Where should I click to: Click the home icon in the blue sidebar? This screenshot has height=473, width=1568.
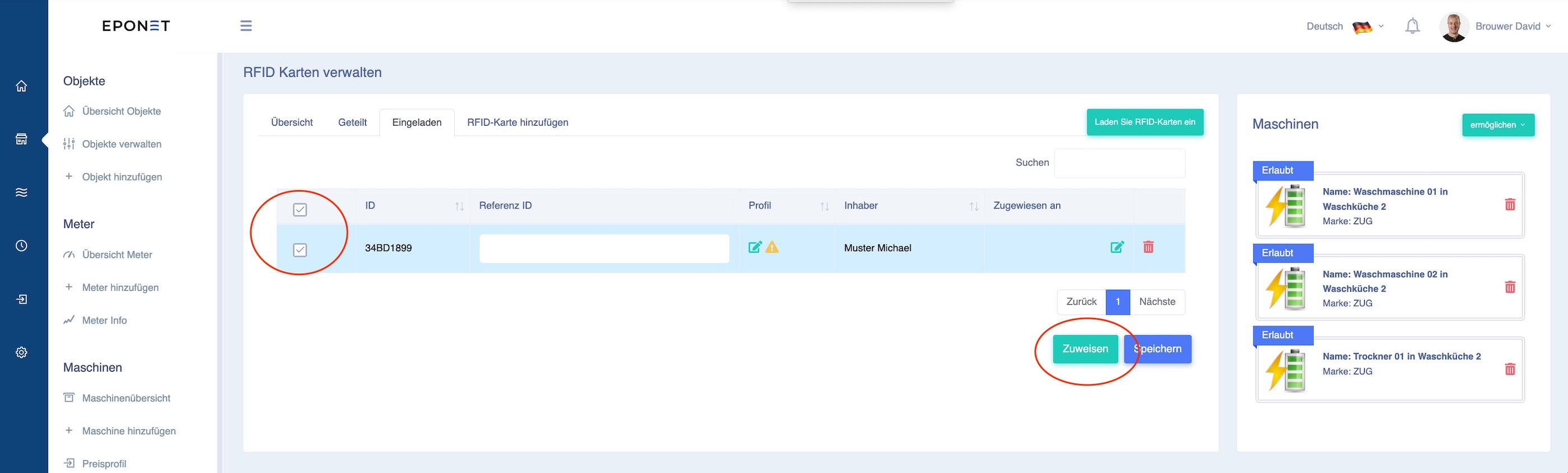pyautogui.click(x=21, y=86)
